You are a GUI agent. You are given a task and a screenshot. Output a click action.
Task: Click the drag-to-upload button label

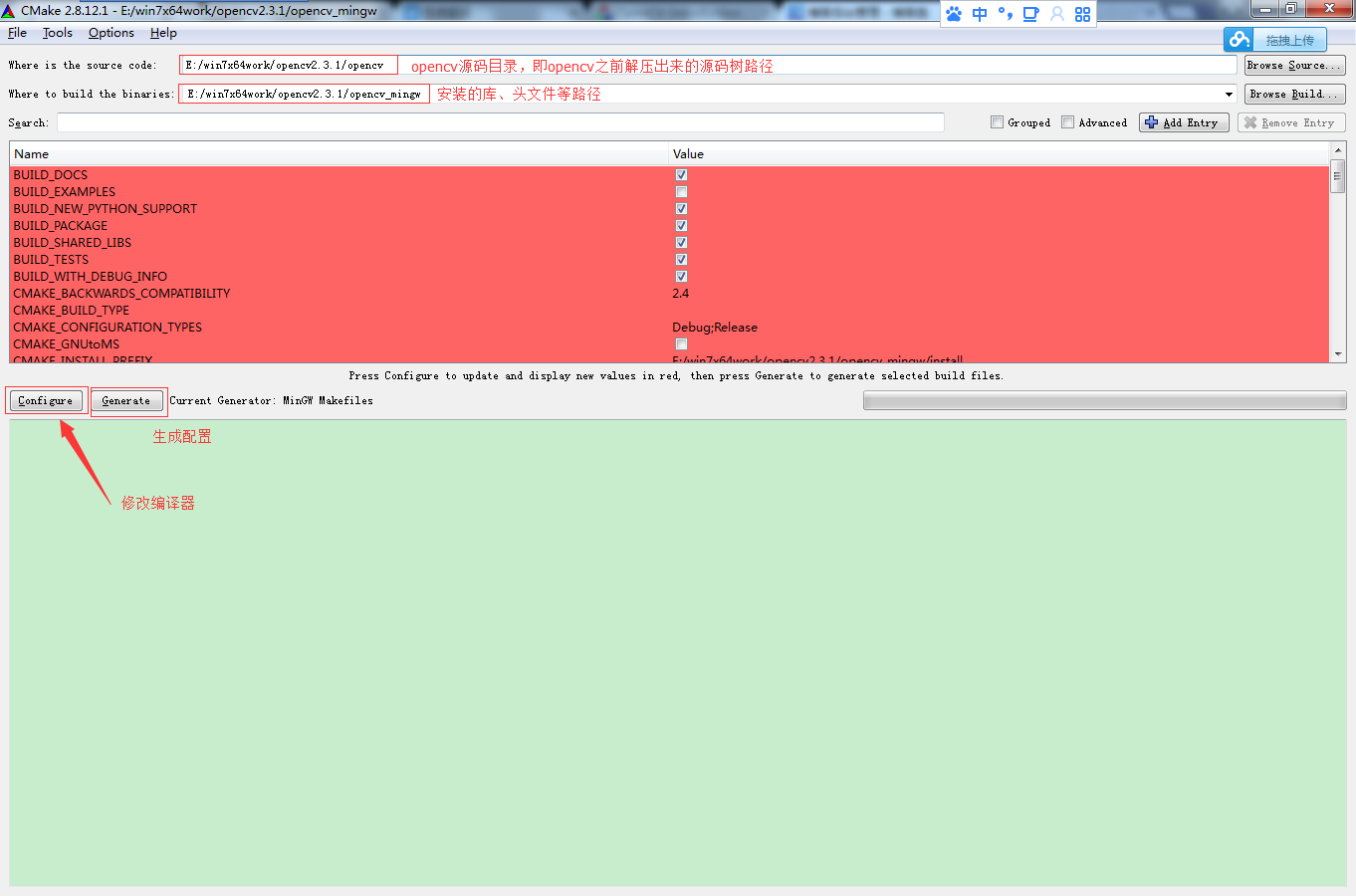(1289, 40)
